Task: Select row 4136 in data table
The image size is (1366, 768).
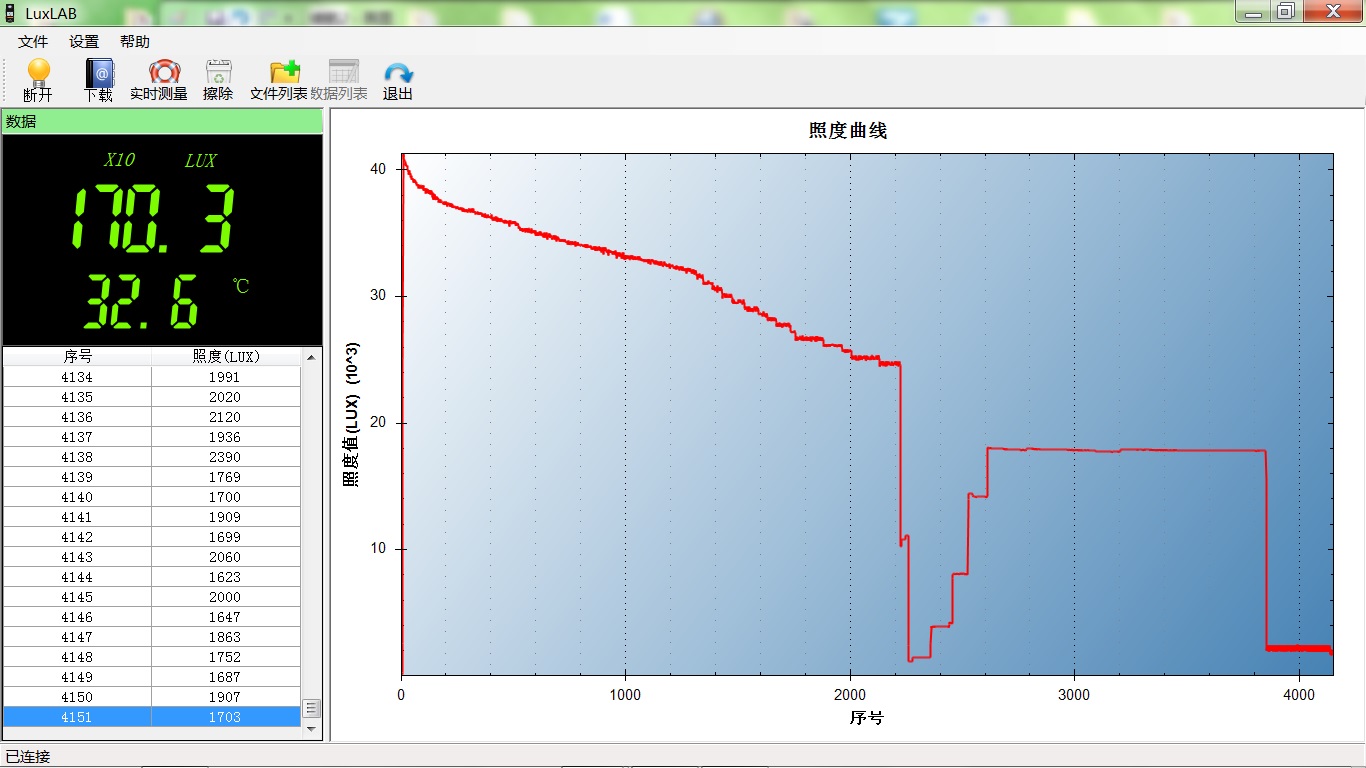Action: pos(152,417)
